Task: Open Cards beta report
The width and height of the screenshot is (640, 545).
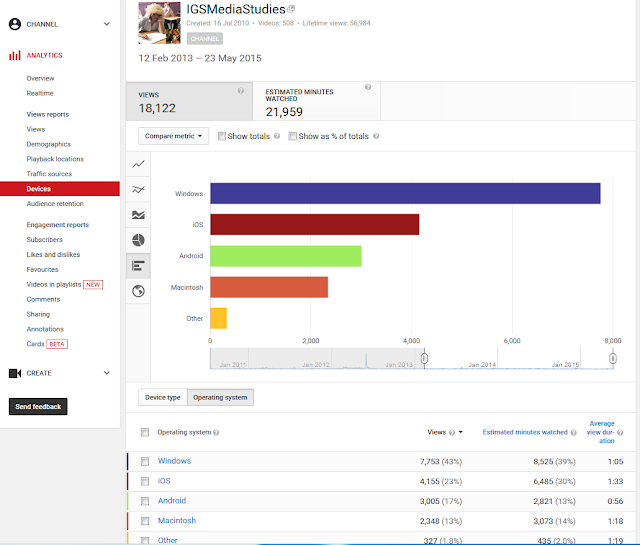Action: [x=36, y=344]
